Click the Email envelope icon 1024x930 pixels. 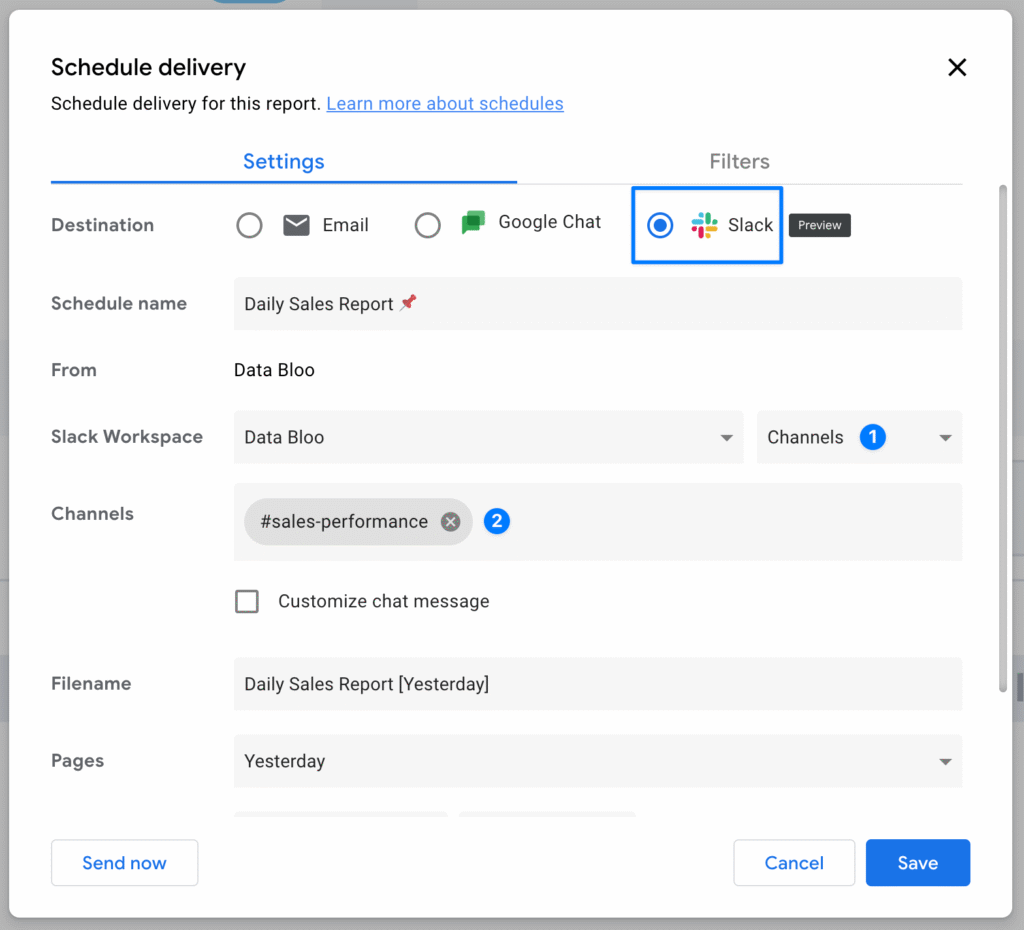tap(296, 225)
